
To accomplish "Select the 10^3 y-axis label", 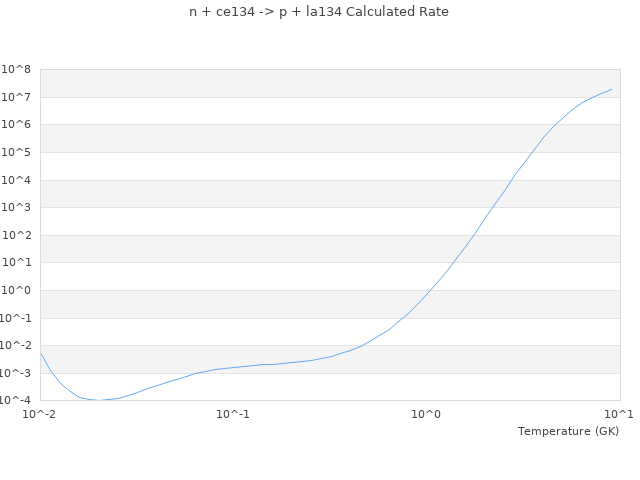I will pyautogui.click(x=16, y=208).
